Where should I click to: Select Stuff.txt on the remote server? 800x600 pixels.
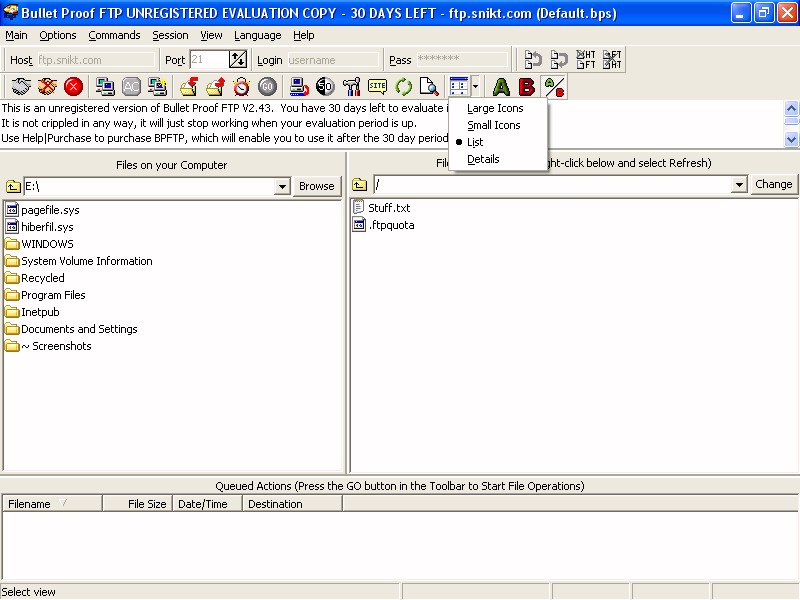(x=382, y=208)
